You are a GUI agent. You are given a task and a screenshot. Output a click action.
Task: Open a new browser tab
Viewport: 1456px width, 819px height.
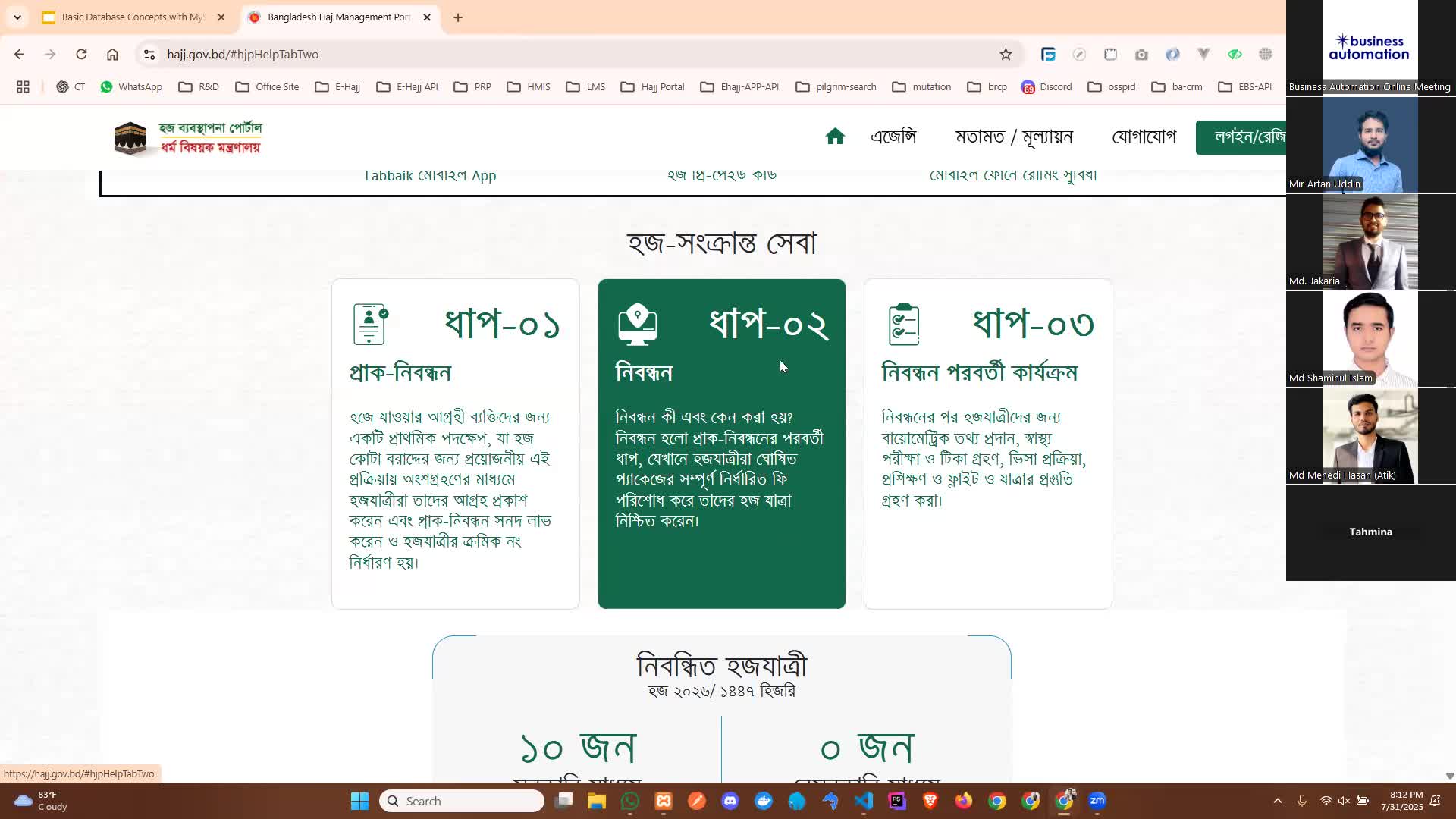tap(458, 17)
